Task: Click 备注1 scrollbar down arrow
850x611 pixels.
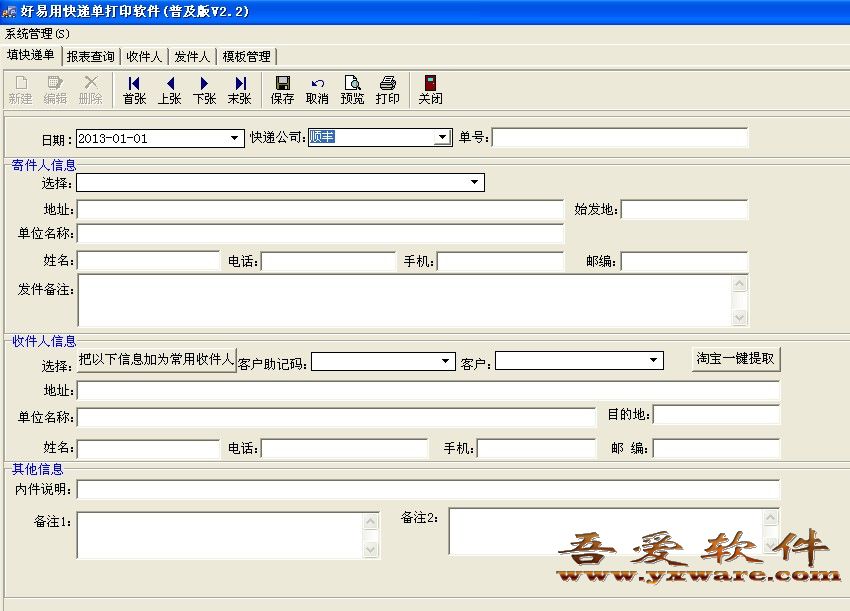Action: click(371, 550)
